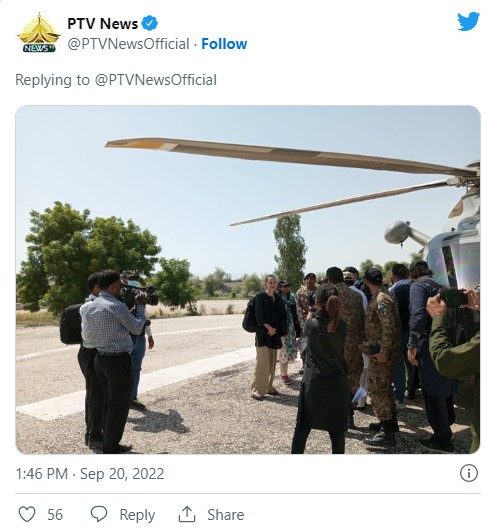Click the 1:46 PM time text

click(x=42, y=474)
